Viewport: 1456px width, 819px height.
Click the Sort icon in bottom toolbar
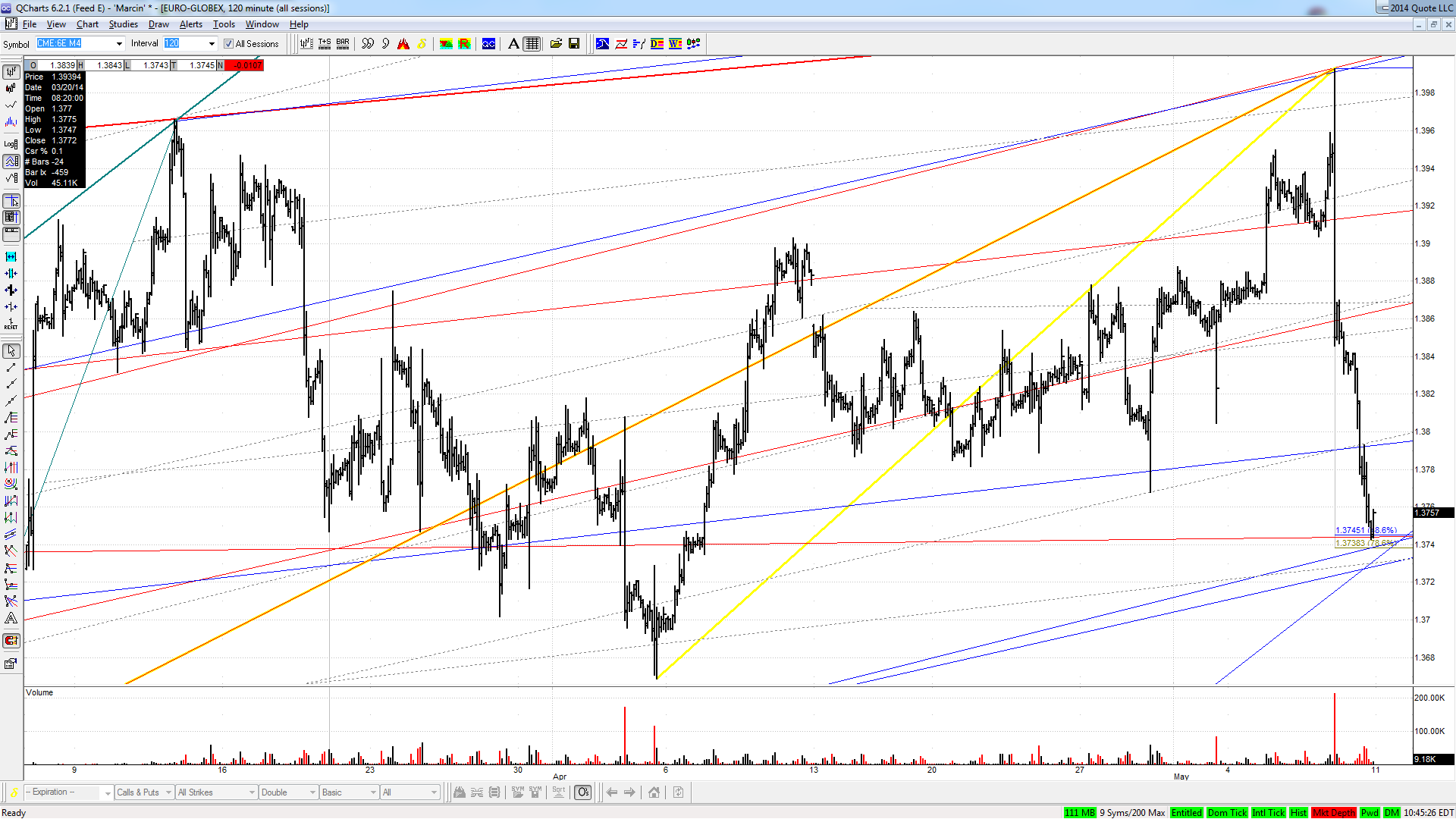click(x=559, y=792)
